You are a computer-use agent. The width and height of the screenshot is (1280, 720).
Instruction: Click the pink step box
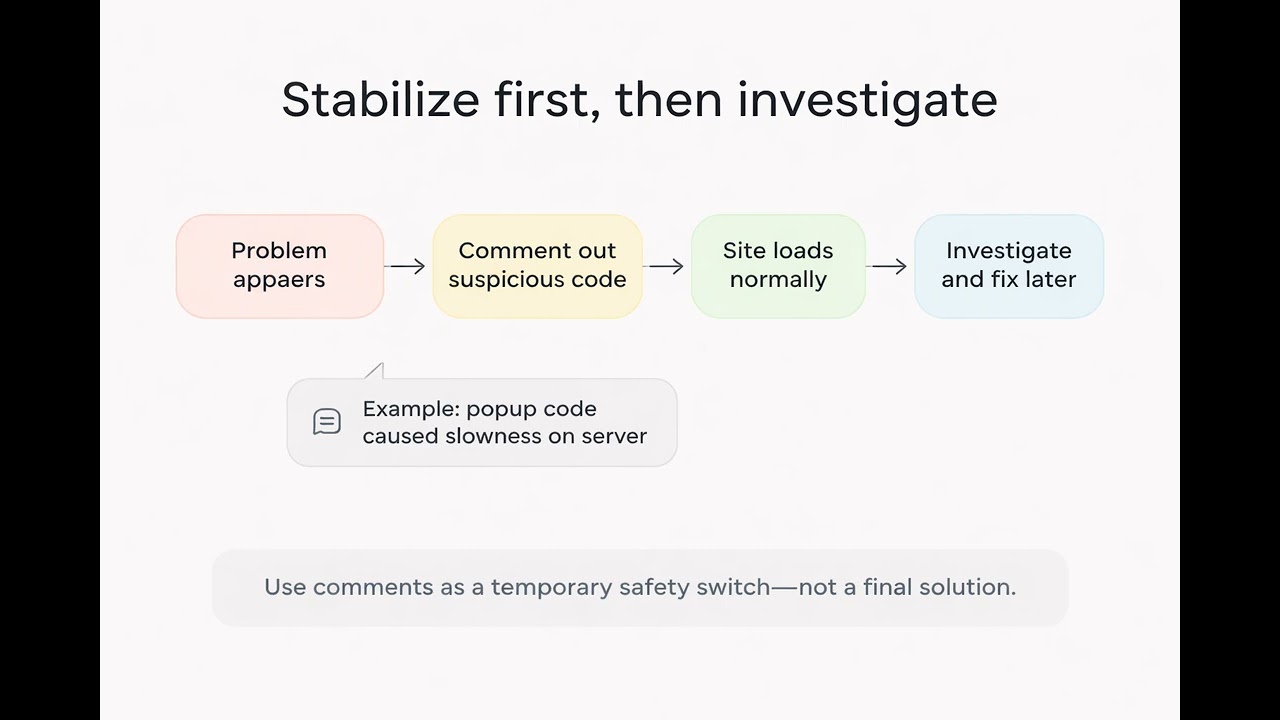pos(280,266)
